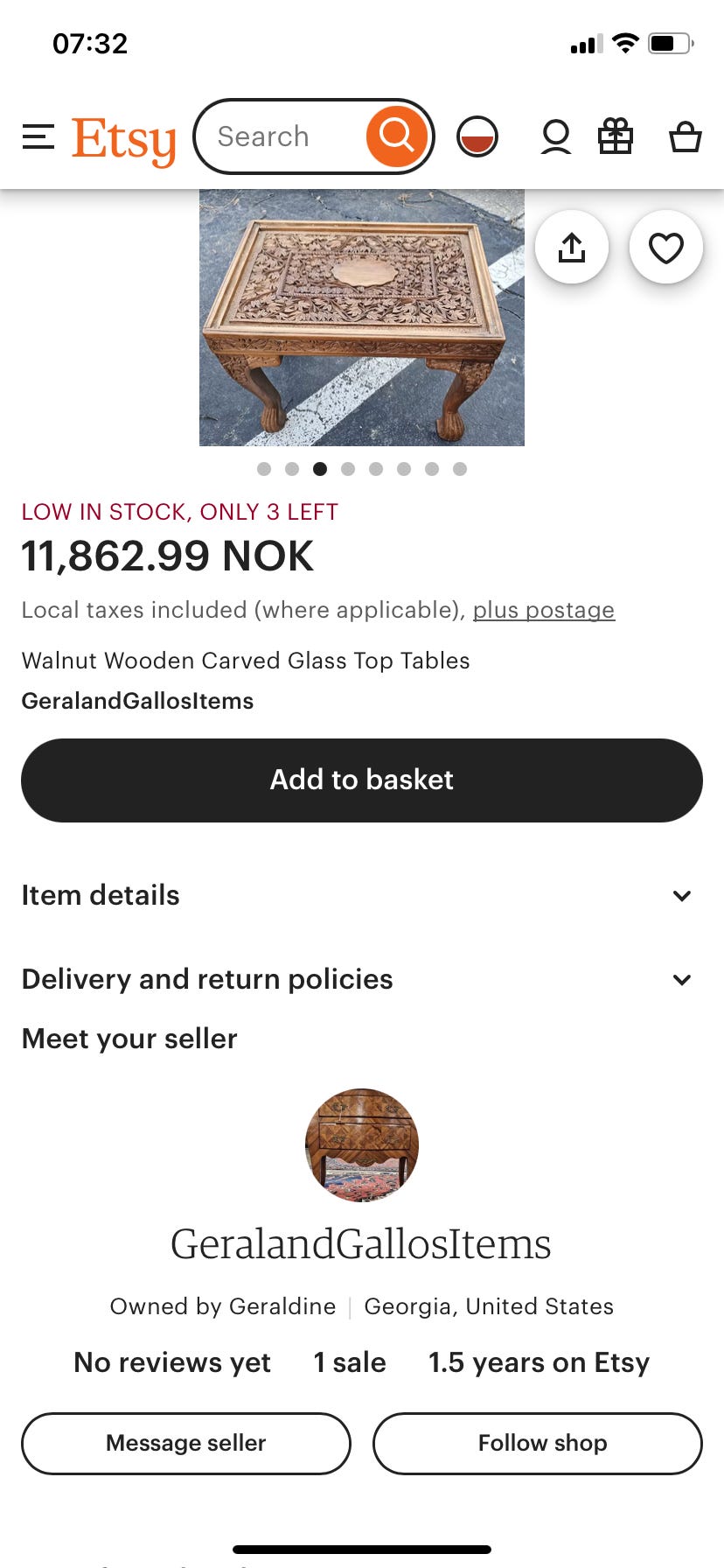
Task: Open the region flag selector icon
Action: 477,136
